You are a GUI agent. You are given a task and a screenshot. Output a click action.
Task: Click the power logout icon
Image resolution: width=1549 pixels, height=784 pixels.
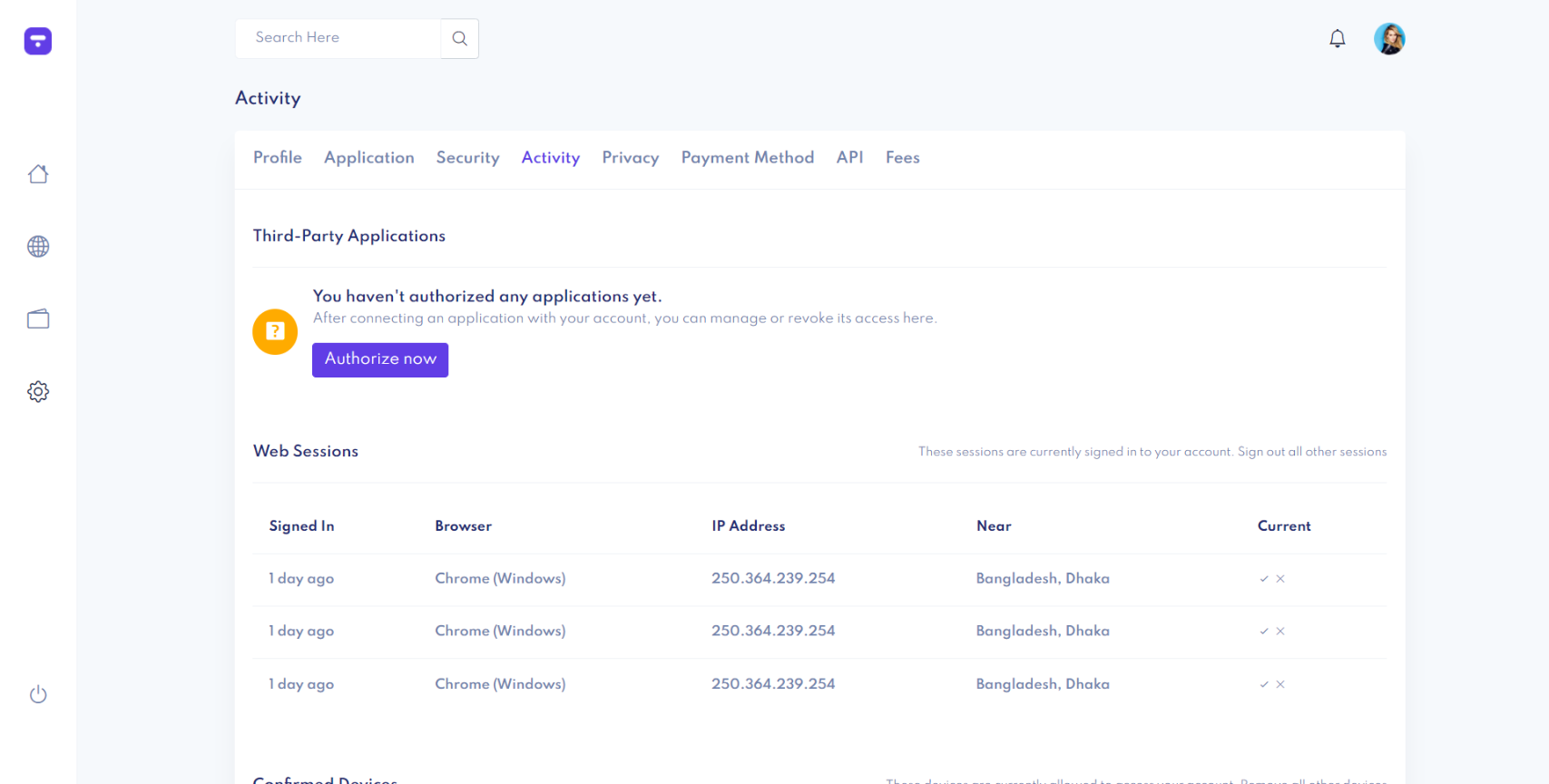pyautogui.click(x=38, y=695)
